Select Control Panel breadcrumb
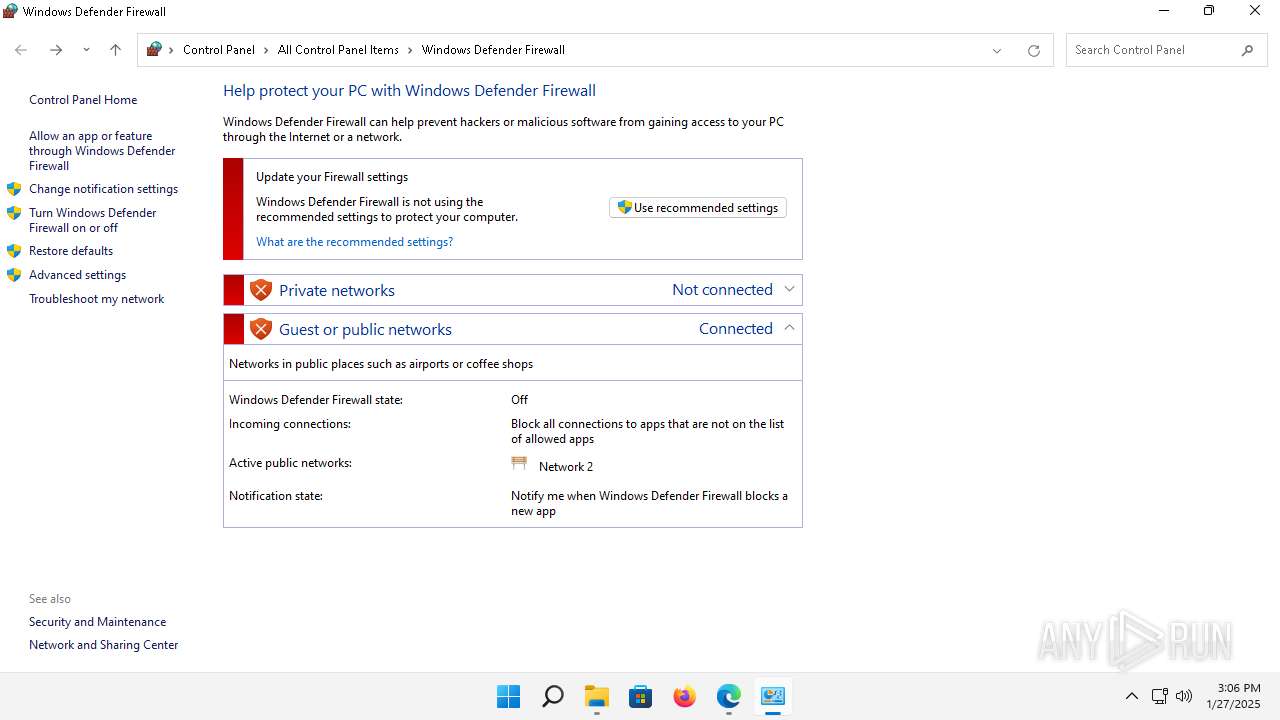The height and width of the screenshot is (720, 1280). 219,50
